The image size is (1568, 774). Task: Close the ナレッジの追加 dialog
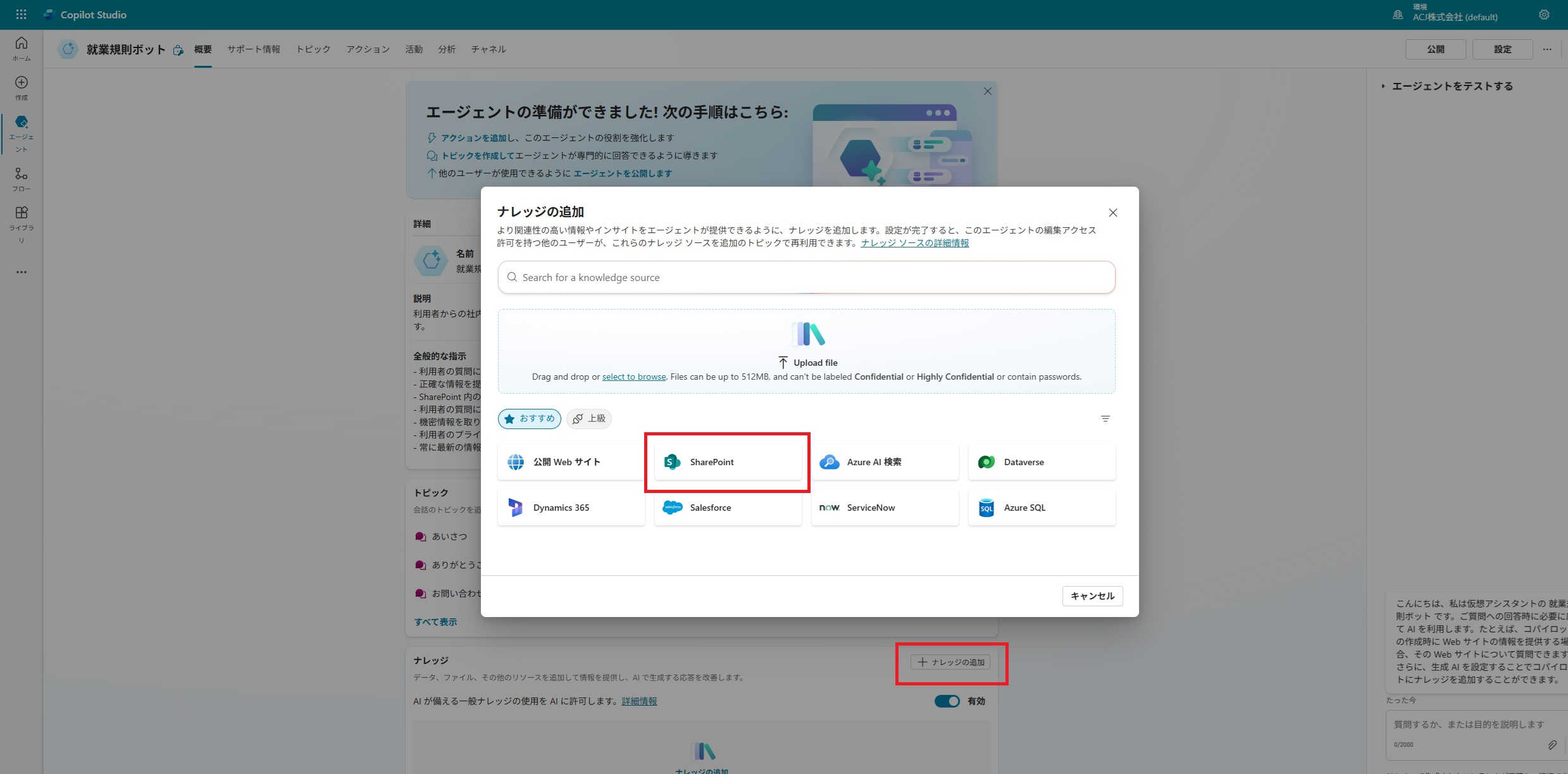click(x=1113, y=213)
